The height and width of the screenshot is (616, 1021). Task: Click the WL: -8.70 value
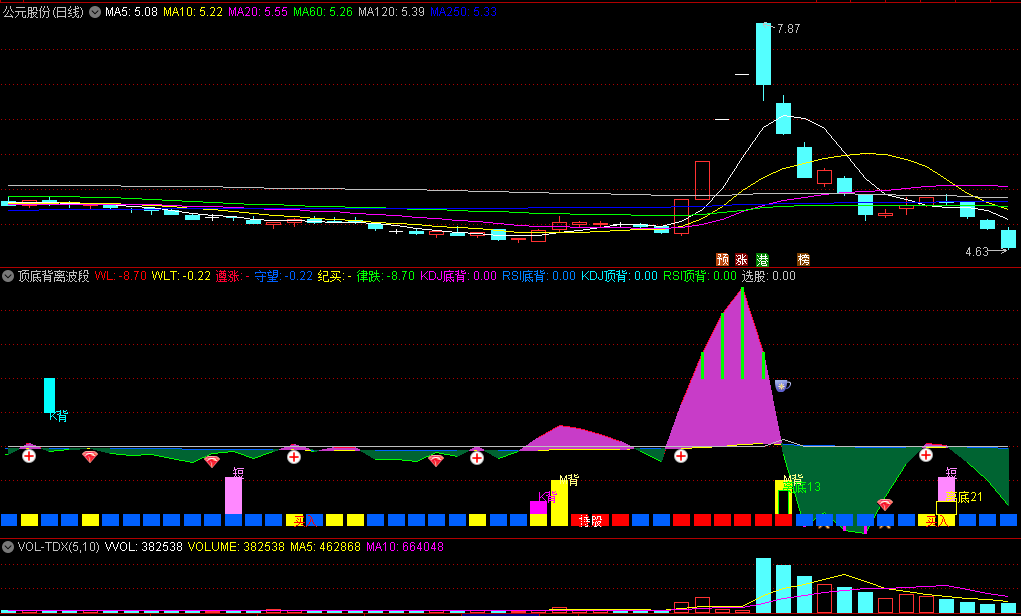tap(120, 276)
